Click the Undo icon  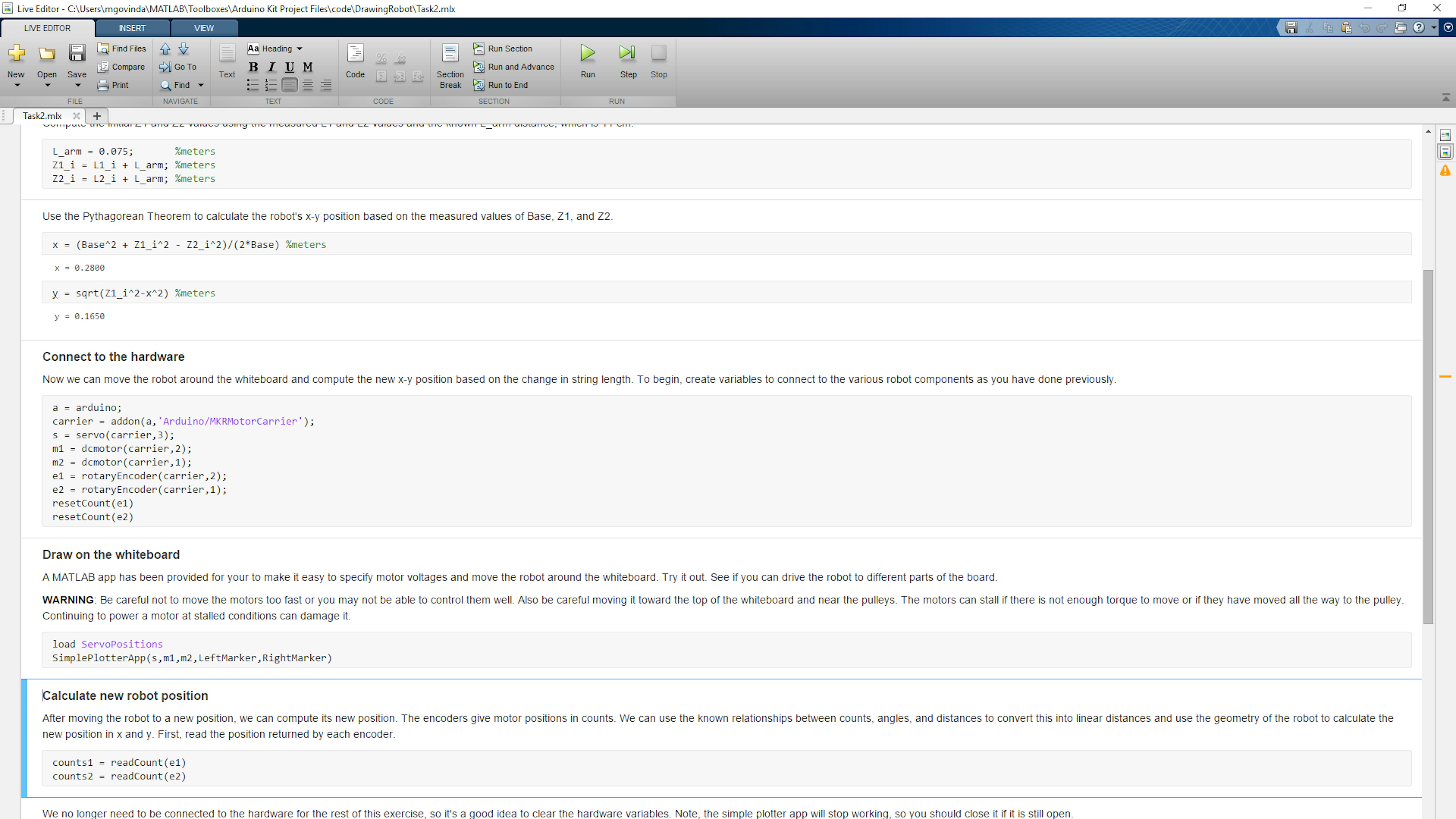point(1365,28)
